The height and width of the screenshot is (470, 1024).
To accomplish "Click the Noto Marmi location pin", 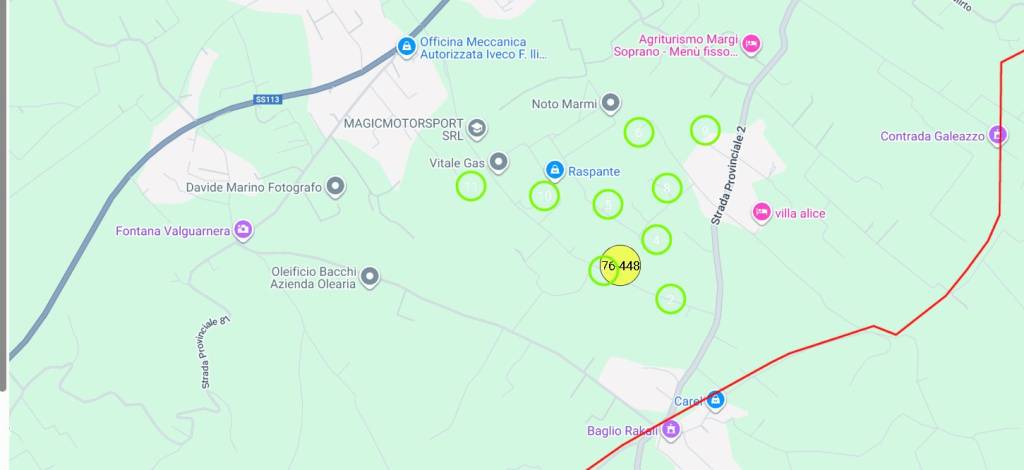I will [x=611, y=103].
